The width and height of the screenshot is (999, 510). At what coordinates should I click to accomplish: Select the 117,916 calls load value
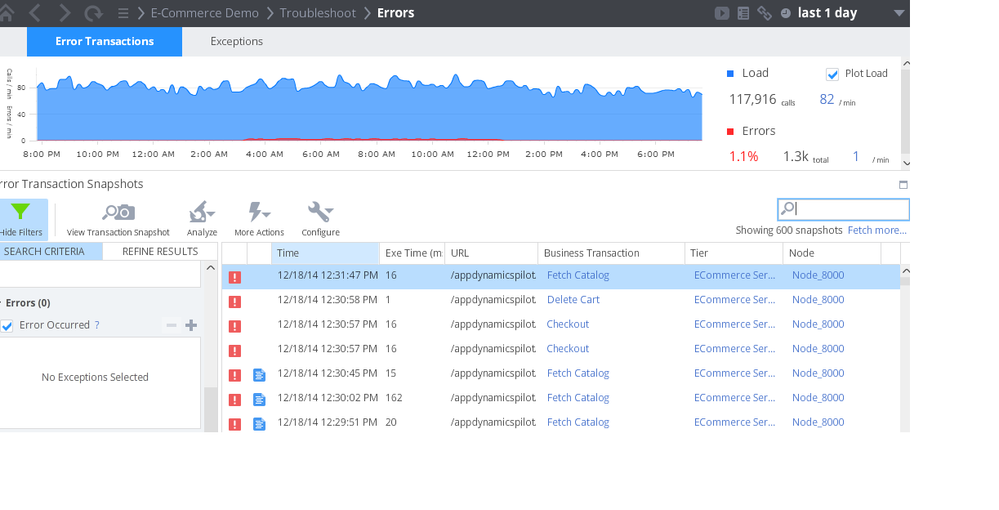coord(752,99)
